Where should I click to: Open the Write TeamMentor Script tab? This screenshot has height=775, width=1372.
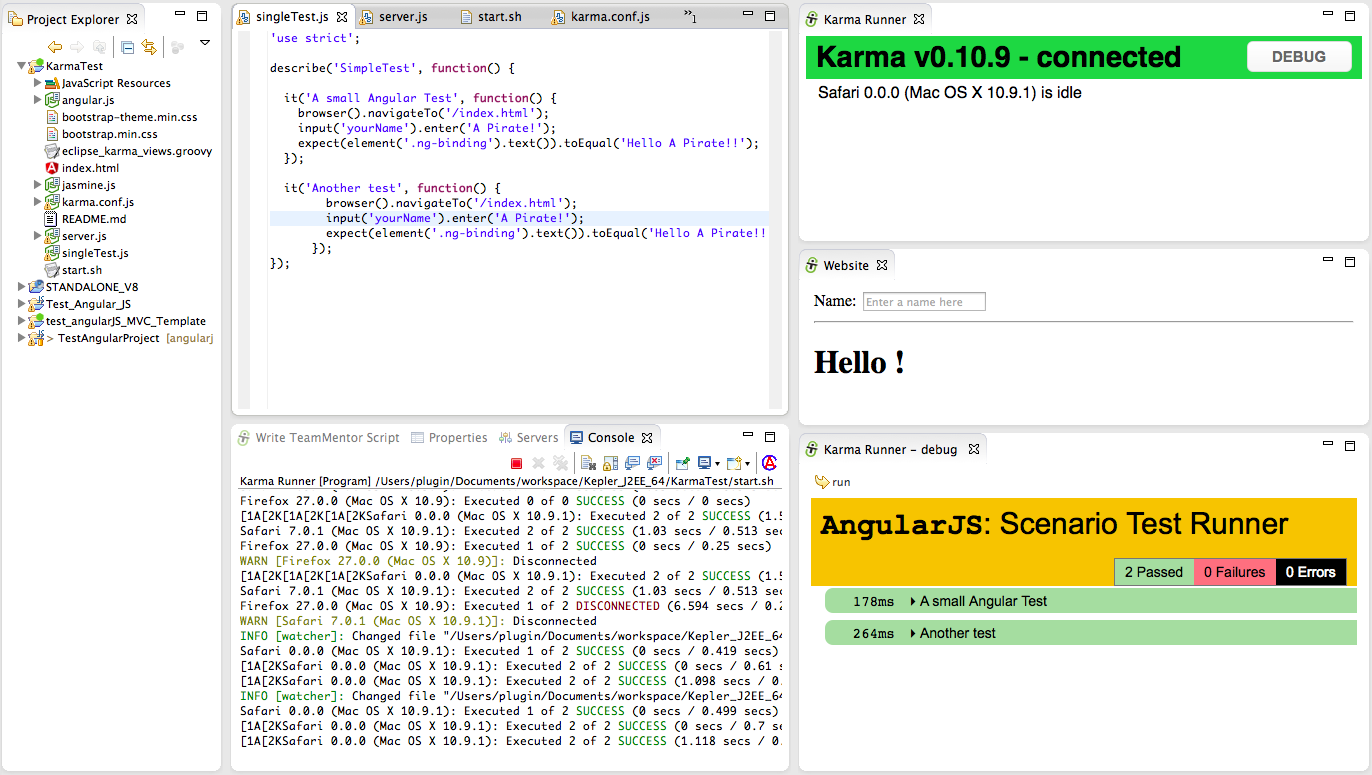[x=318, y=438]
